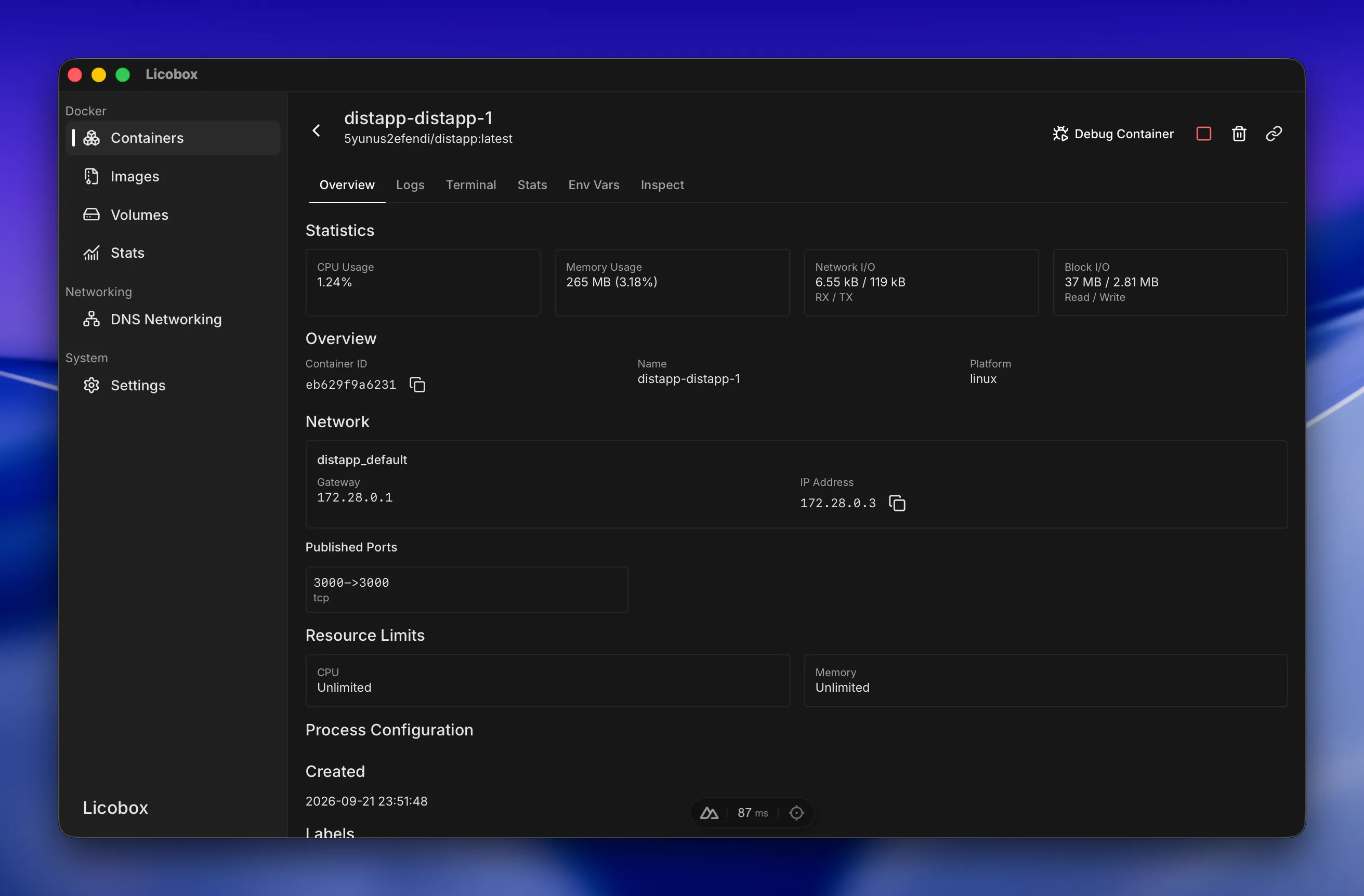Click the DNS Networking network icon

91,319
